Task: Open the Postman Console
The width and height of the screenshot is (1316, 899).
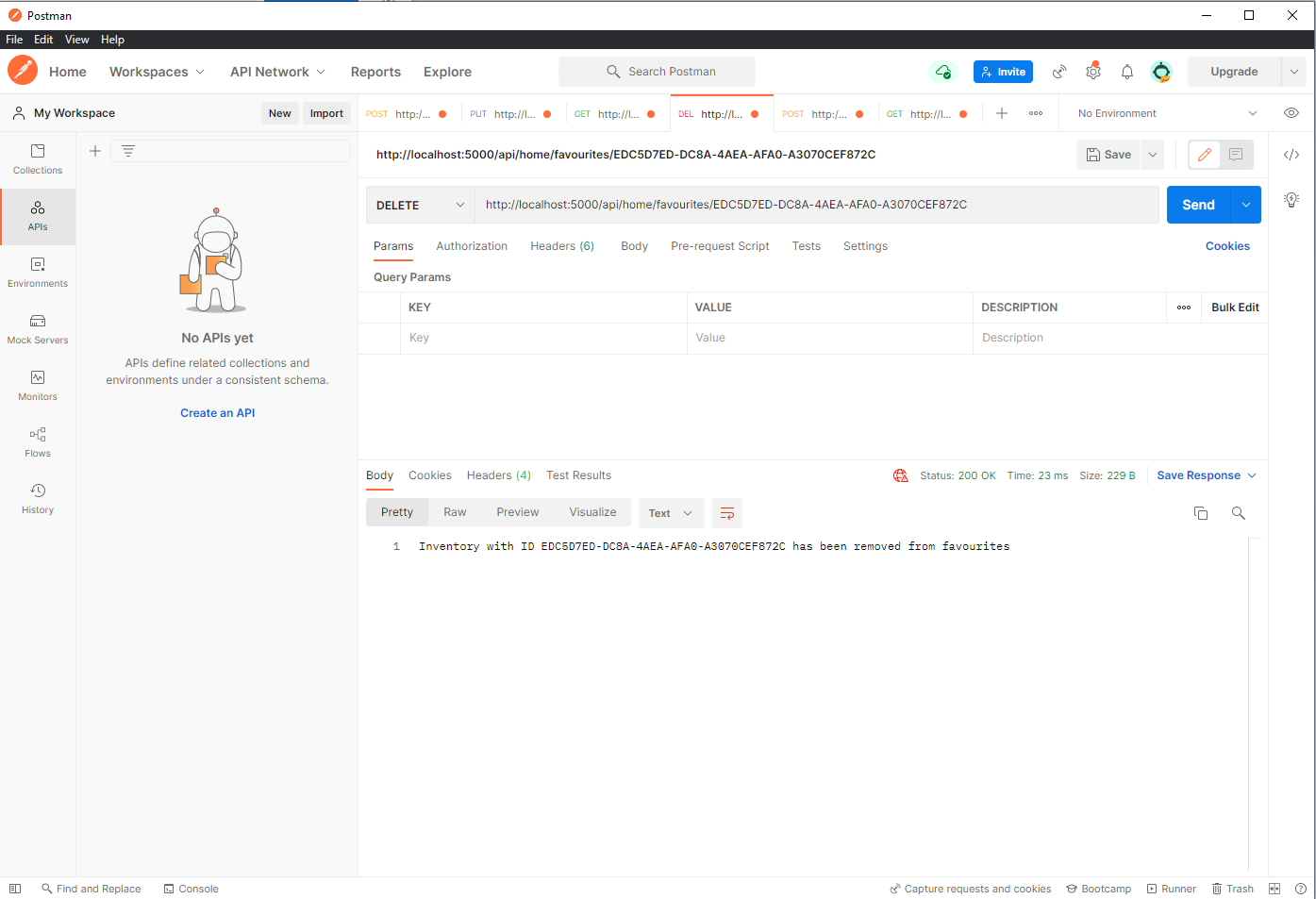Action: click(191, 888)
